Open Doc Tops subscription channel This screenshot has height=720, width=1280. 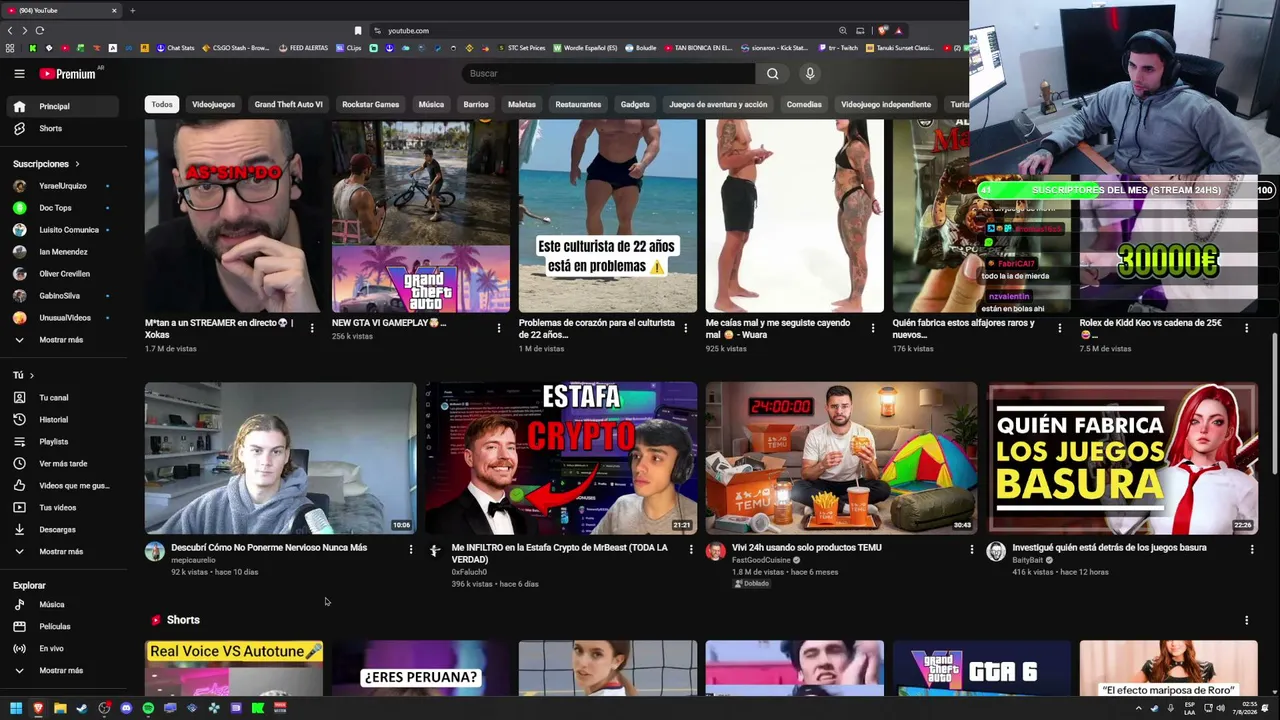tap(64, 208)
